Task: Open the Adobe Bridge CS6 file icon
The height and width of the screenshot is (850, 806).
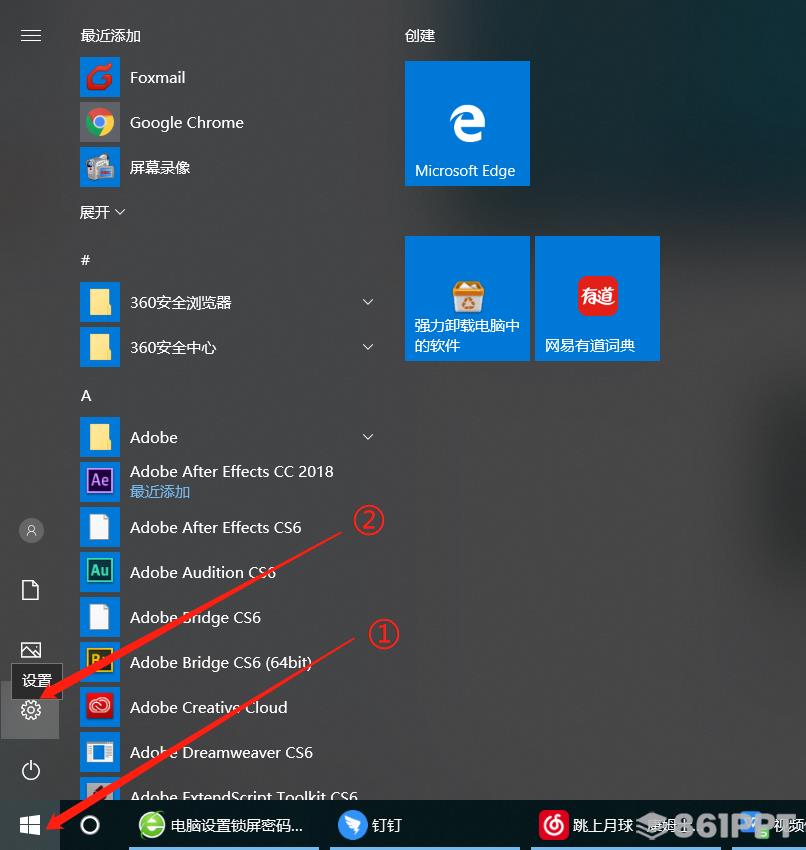Action: point(100,617)
